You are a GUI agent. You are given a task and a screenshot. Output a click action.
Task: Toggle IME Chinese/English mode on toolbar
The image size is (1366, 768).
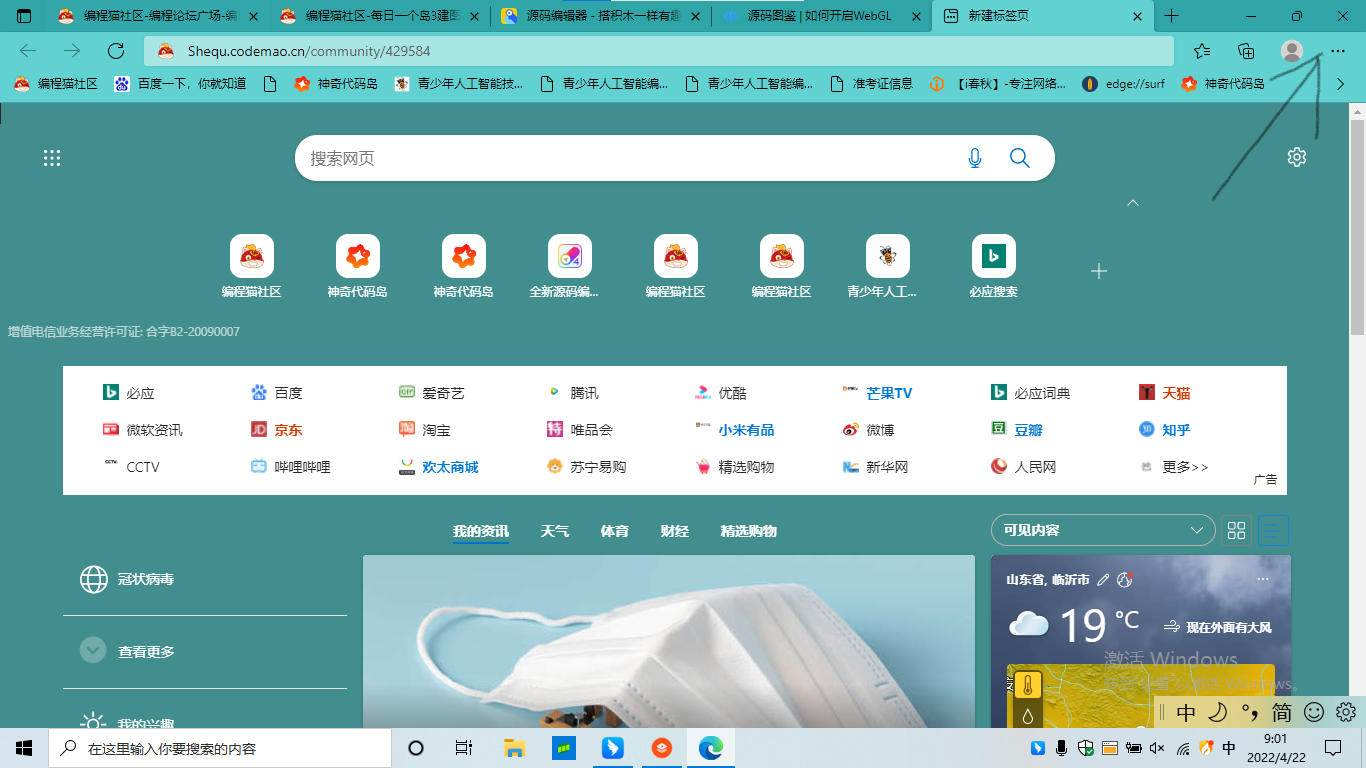pyautogui.click(x=1186, y=712)
